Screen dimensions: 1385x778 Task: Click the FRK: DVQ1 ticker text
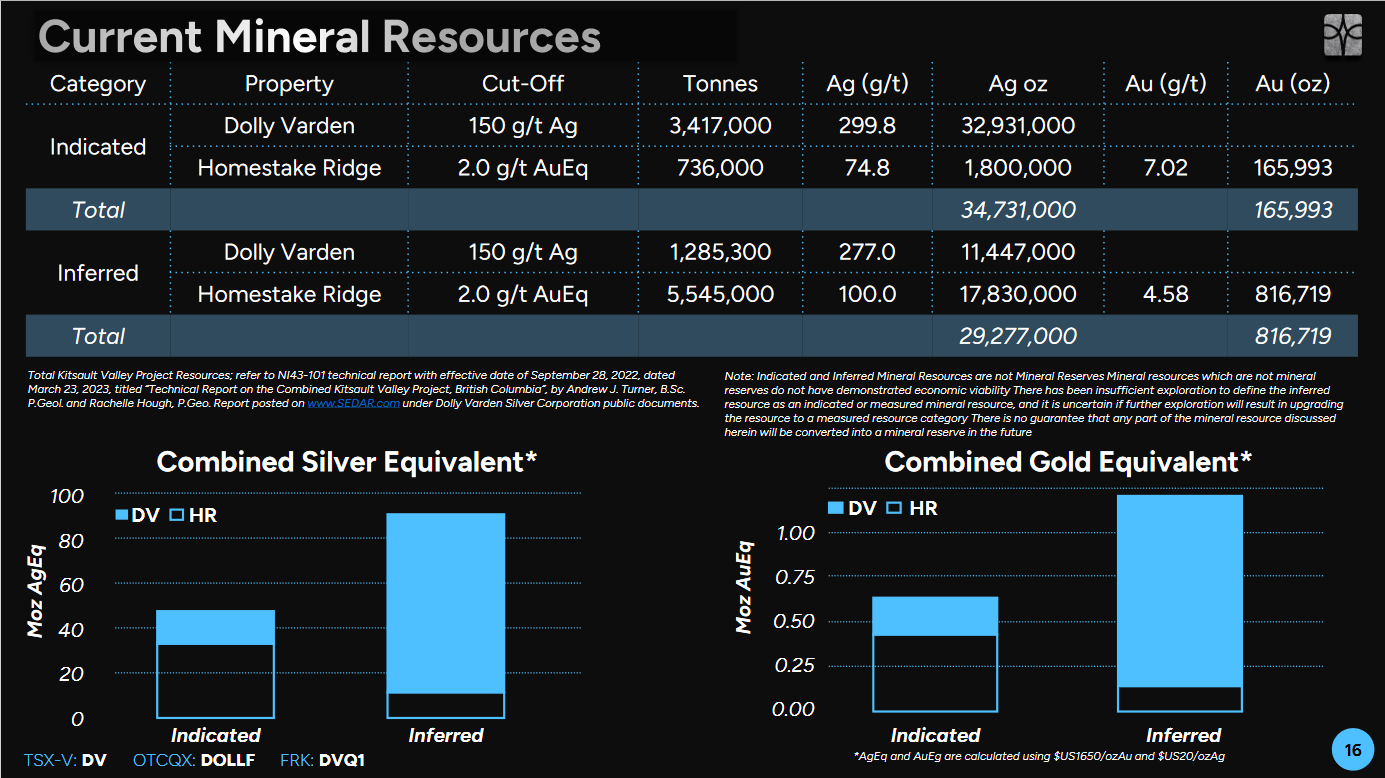[x=322, y=760]
